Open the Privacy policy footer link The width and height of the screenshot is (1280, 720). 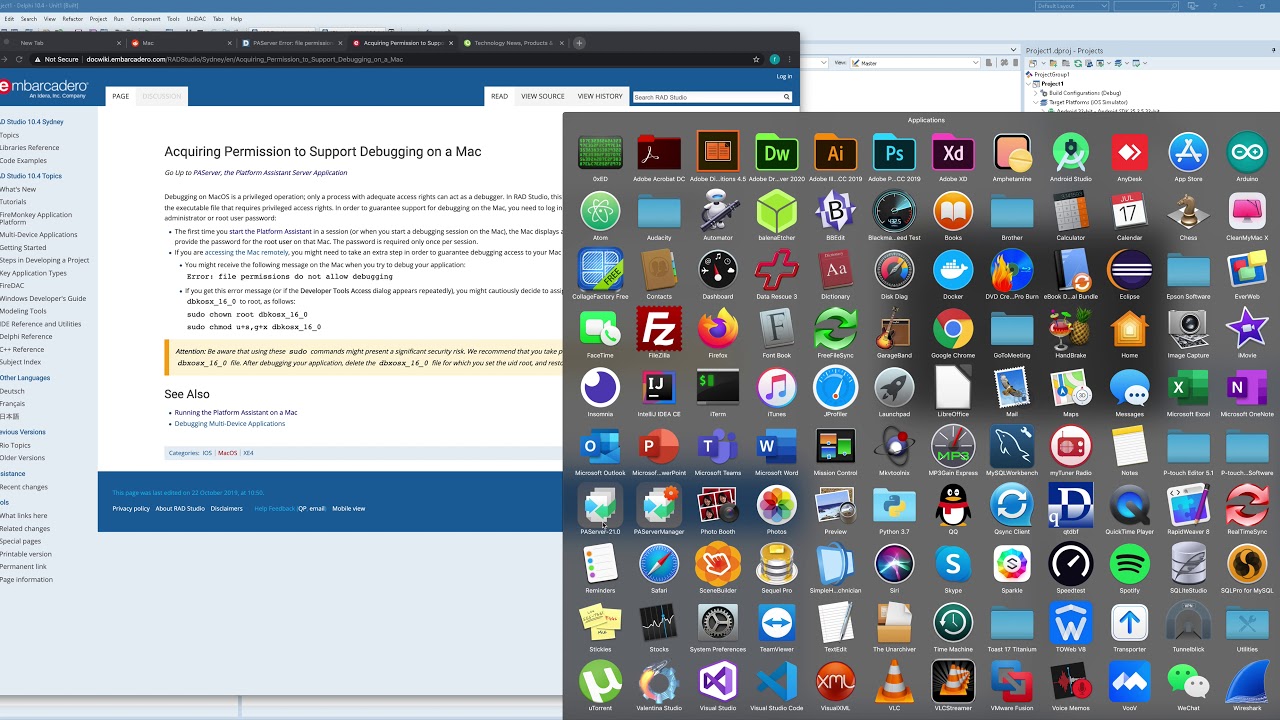coord(131,508)
